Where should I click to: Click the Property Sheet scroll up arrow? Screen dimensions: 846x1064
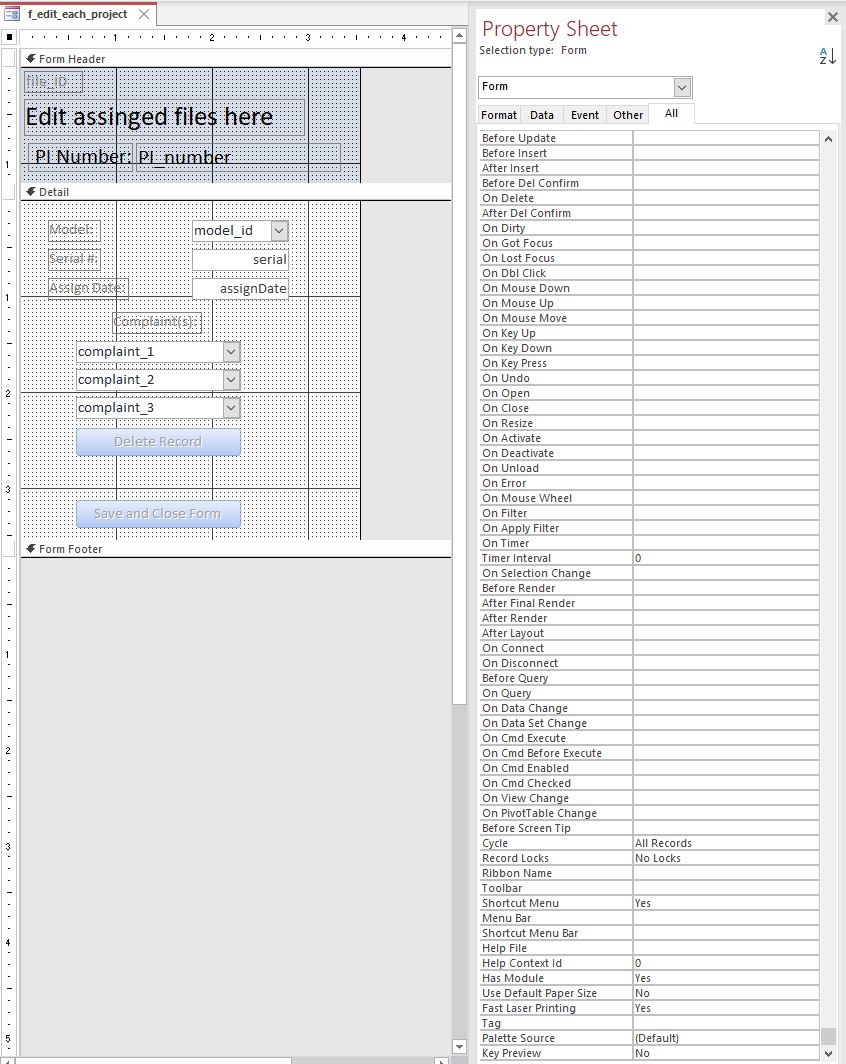click(x=828, y=139)
